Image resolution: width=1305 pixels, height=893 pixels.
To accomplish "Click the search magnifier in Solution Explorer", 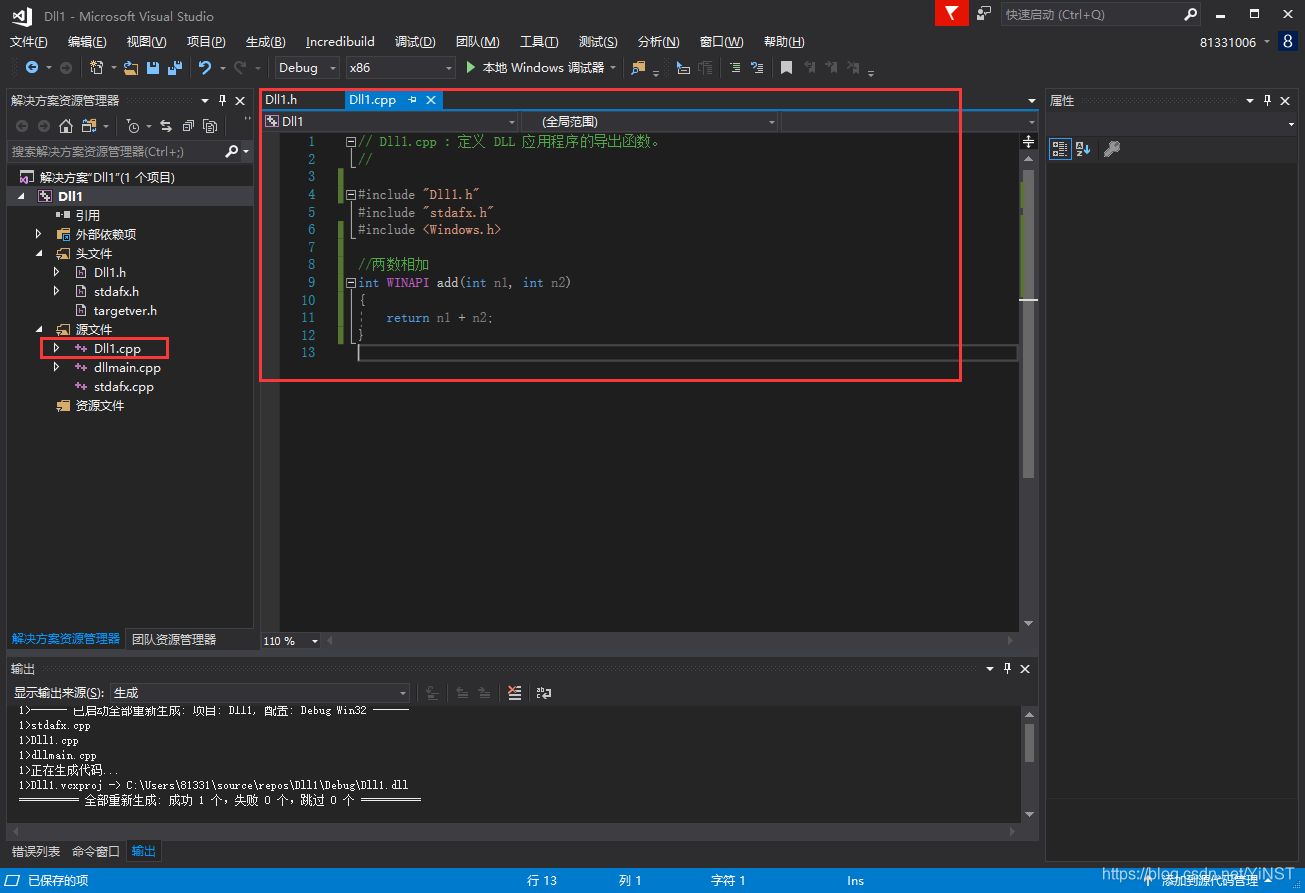I will click(x=232, y=151).
